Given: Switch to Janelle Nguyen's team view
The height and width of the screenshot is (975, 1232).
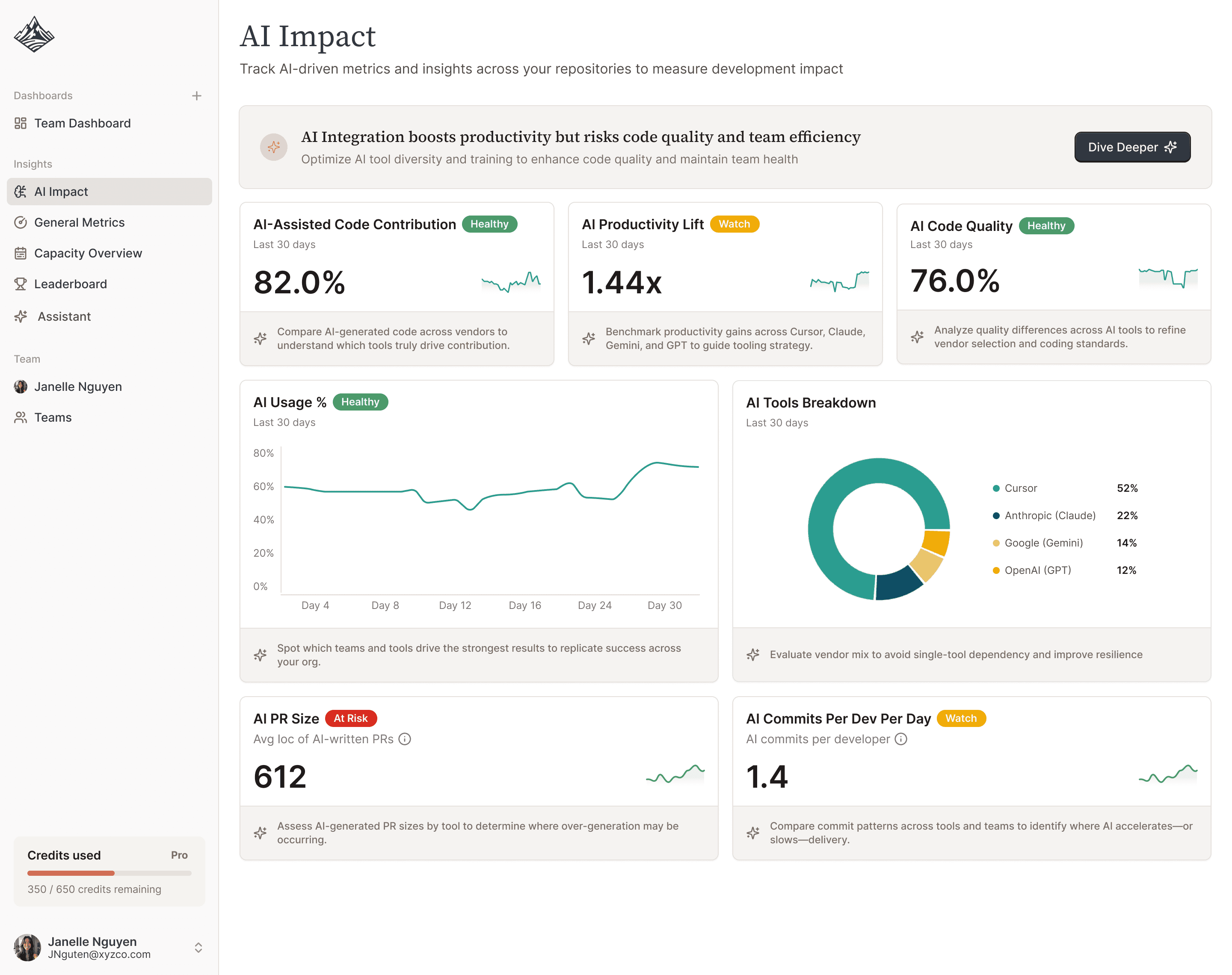Looking at the screenshot, I should click(77, 387).
